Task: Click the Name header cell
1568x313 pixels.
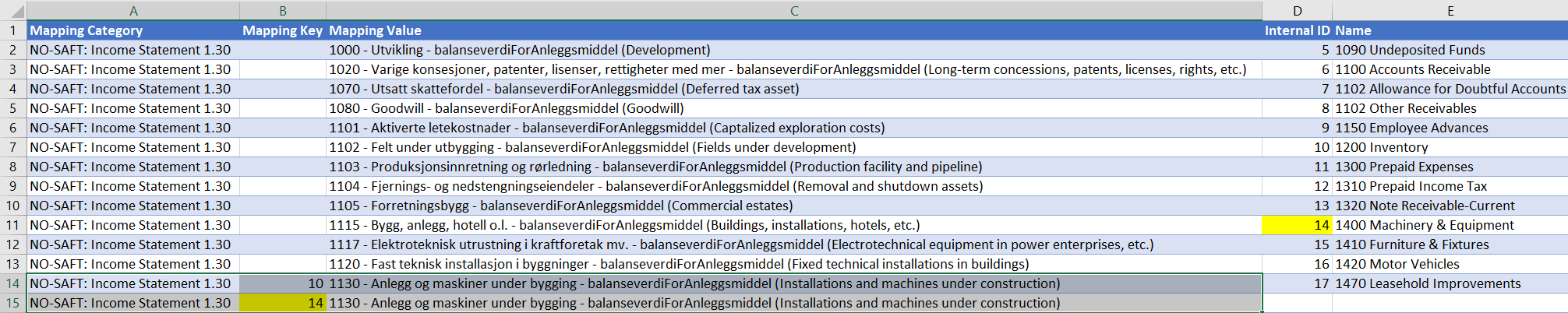Action: click(x=1450, y=30)
